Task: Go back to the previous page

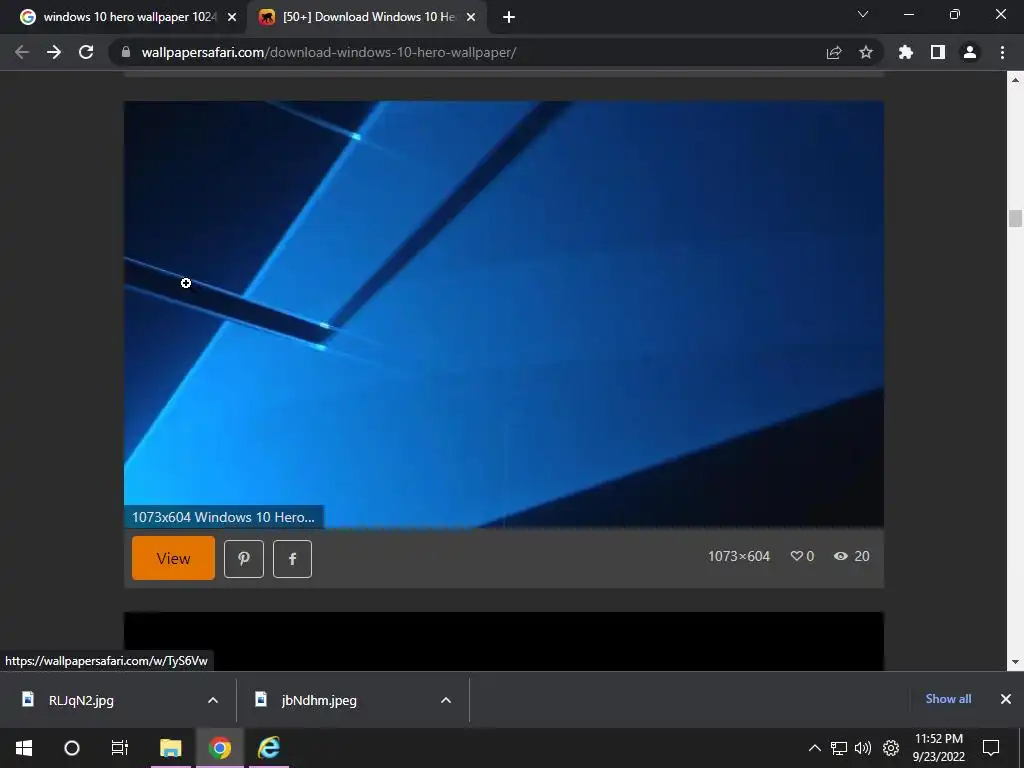Action: click(22, 52)
